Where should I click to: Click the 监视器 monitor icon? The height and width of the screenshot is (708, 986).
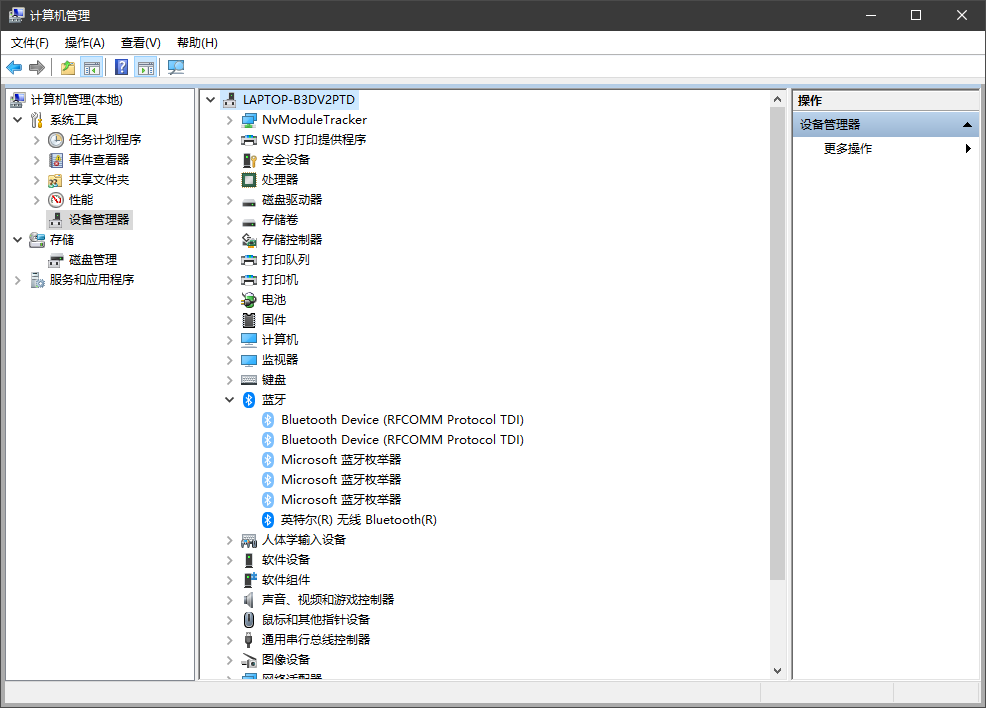tap(249, 360)
